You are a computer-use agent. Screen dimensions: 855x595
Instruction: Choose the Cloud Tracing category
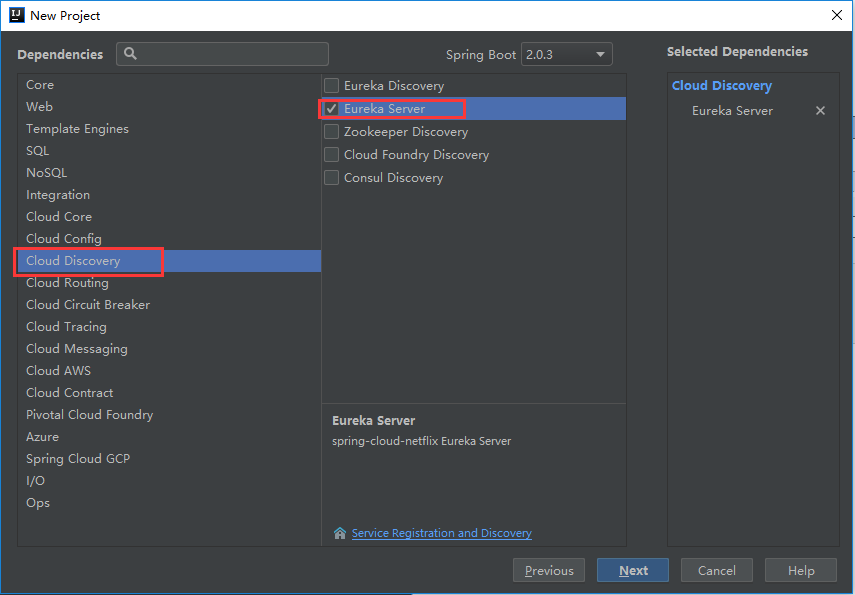click(x=169, y=327)
